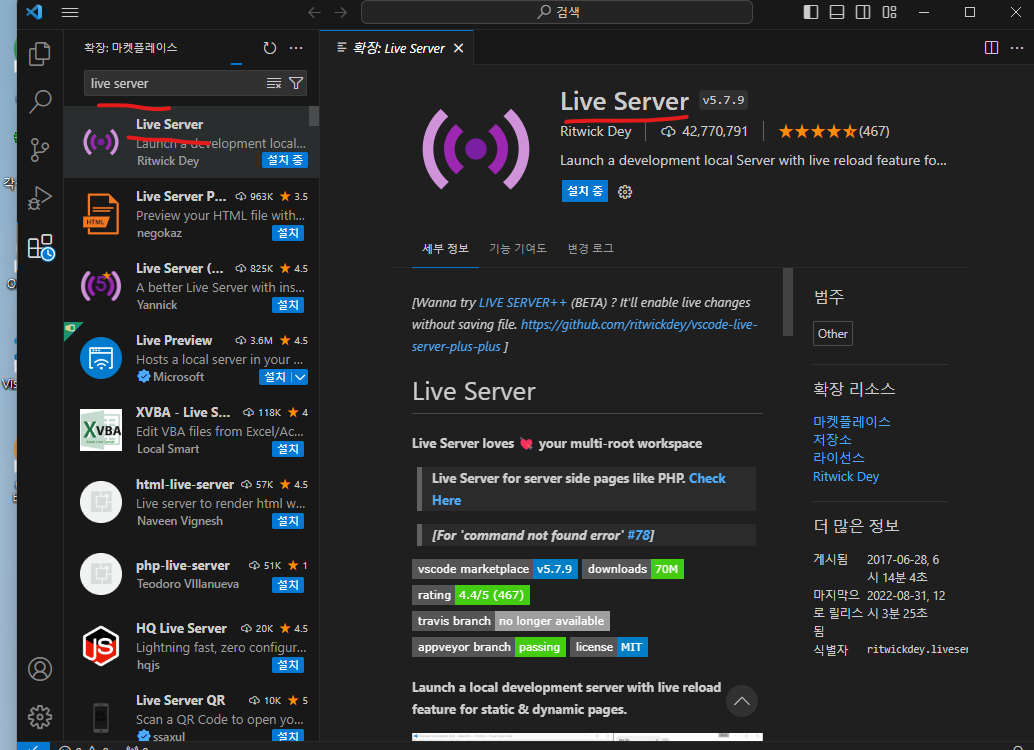
Task: Open the license resource link (라이선스)
Action: (x=838, y=458)
